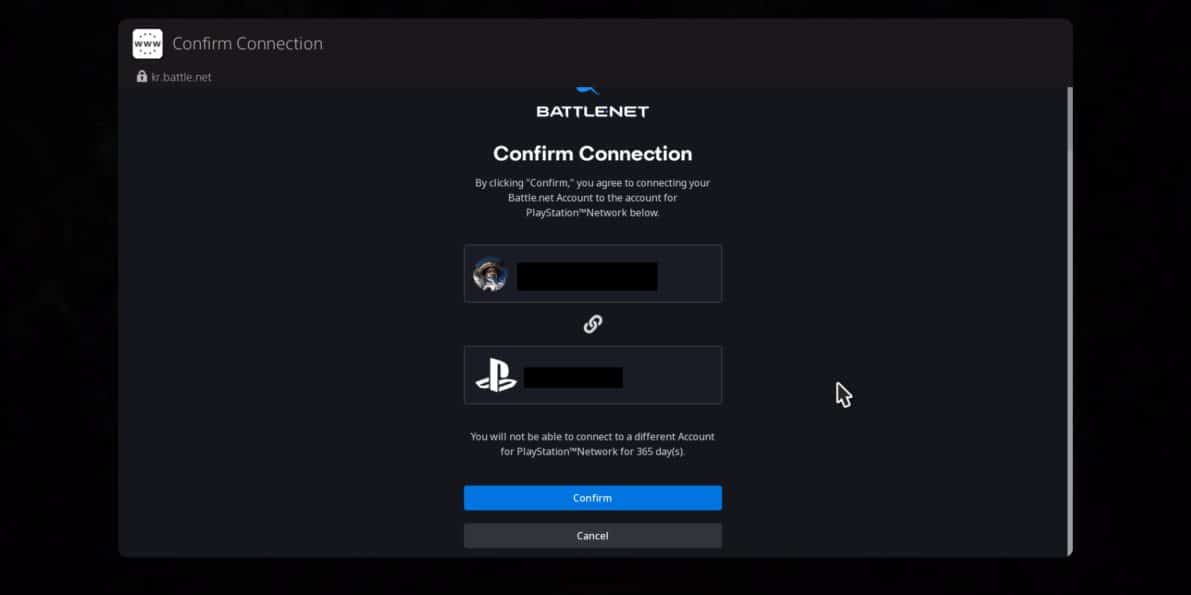Click the redacted Battle.net account name
The height and width of the screenshot is (595, 1191).
[x=587, y=277]
